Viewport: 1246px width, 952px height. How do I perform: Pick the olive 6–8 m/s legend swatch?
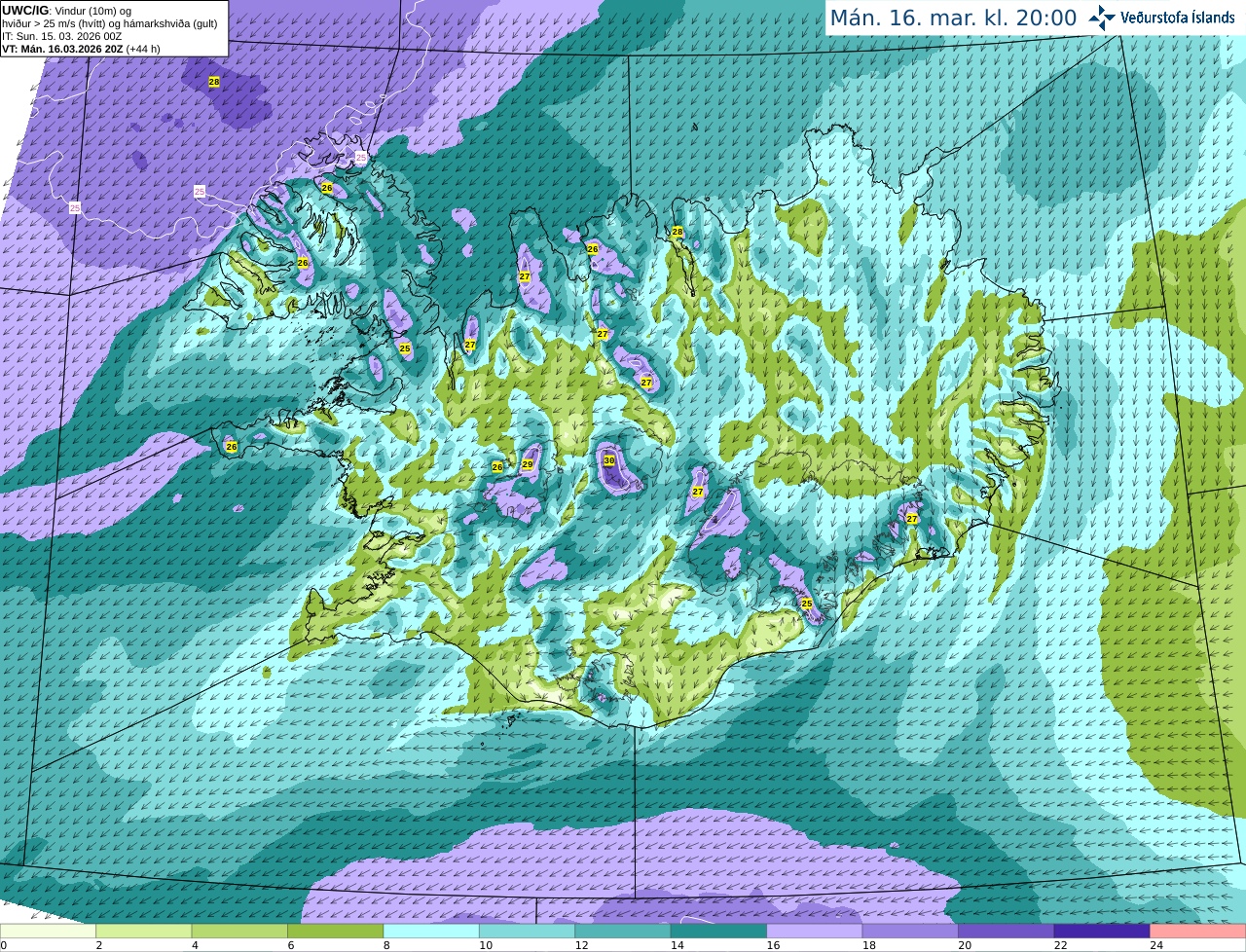[335, 931]
